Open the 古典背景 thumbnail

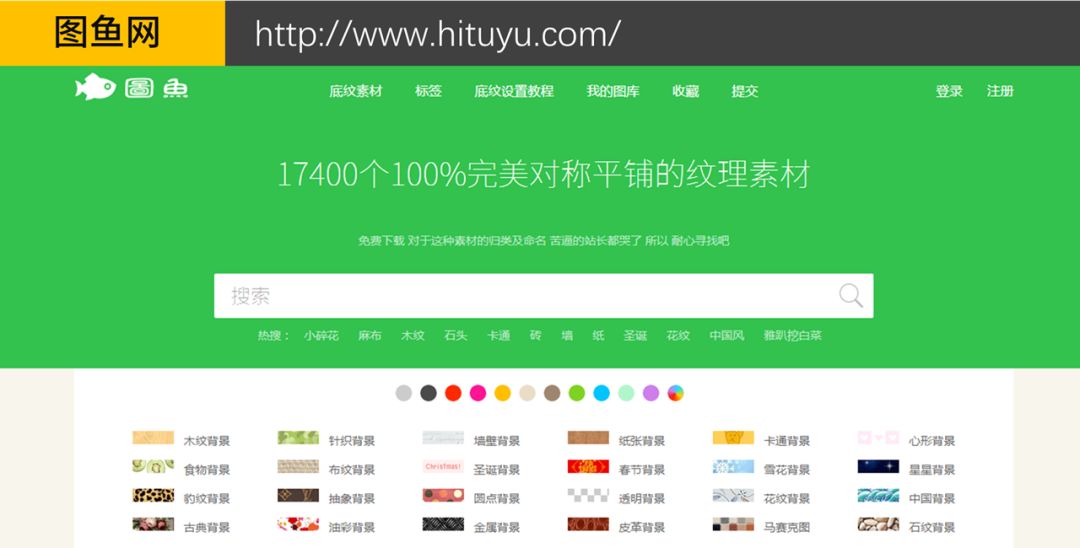(x=153, y=525)
